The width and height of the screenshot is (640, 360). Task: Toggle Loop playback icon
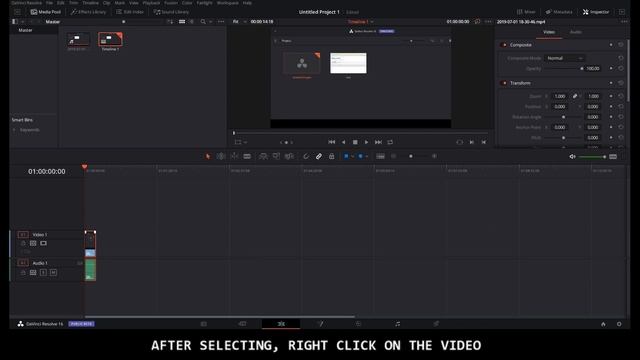coord(390,142)
